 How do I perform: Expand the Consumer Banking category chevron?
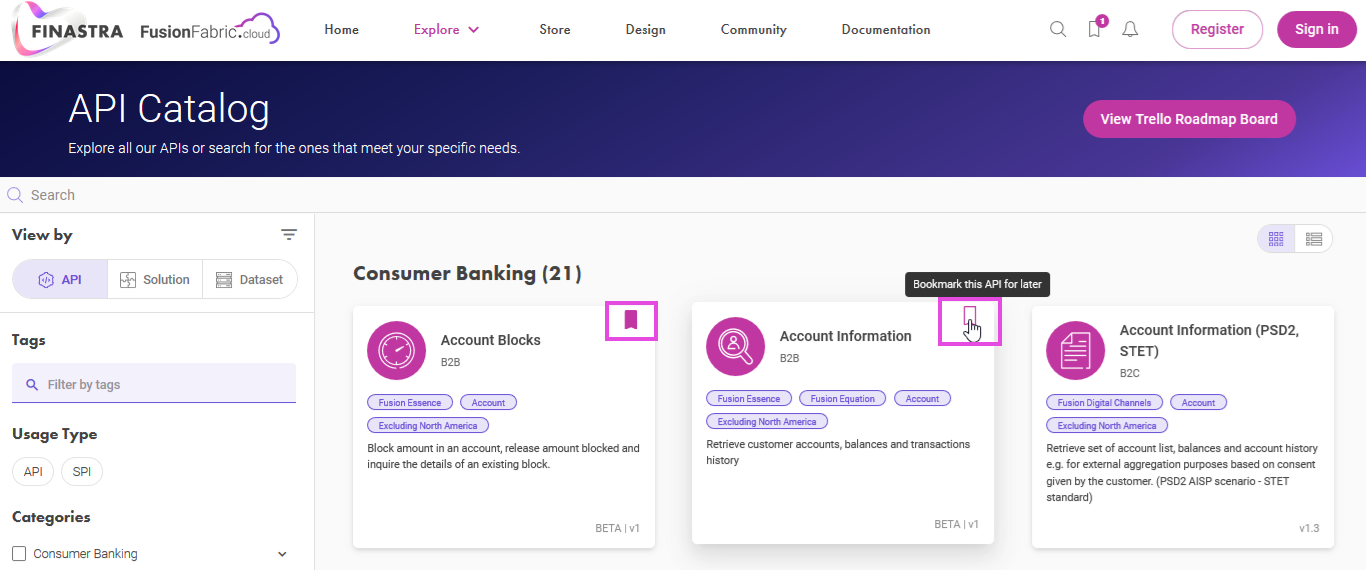click(282, 554)
